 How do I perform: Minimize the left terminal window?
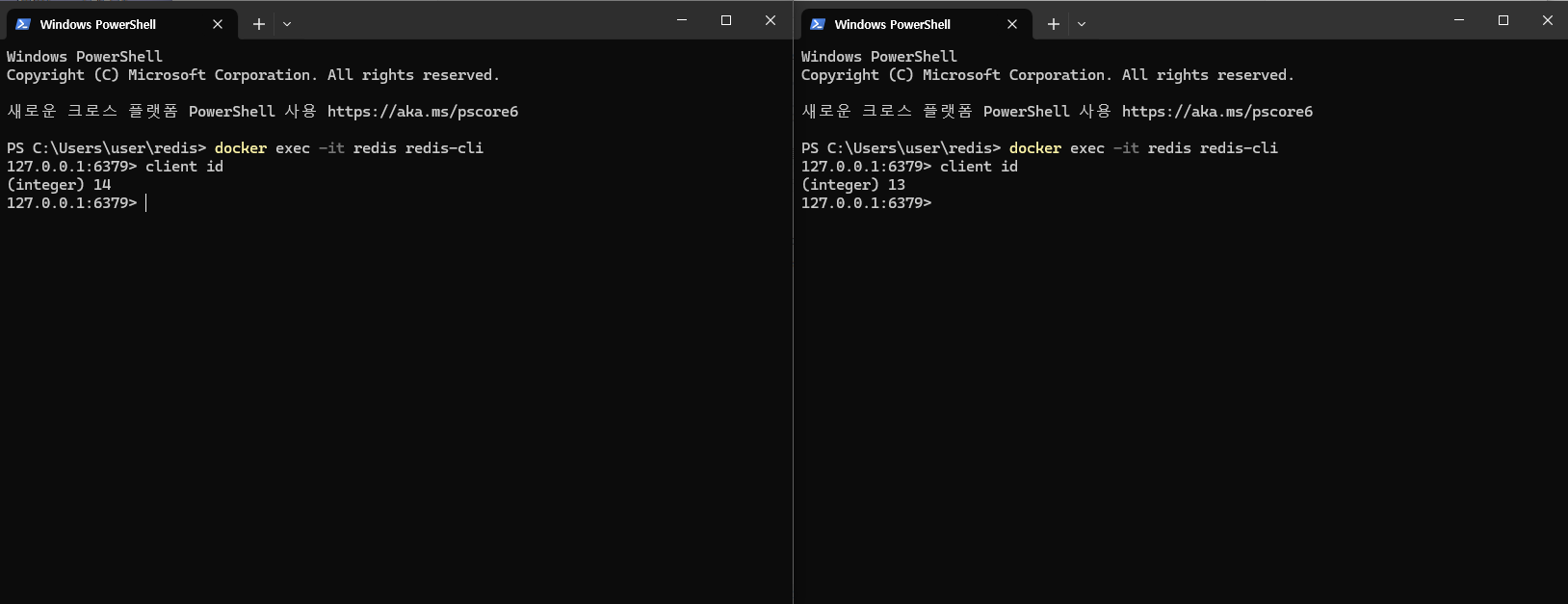(x=682, y=20)
